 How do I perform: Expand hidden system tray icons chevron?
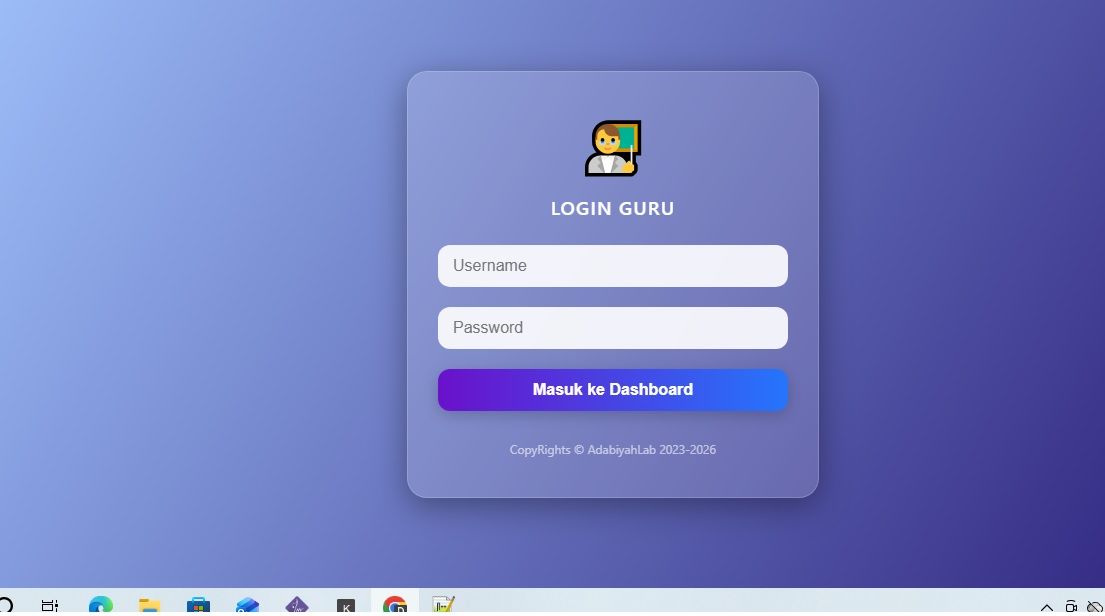coord(1047,607)
